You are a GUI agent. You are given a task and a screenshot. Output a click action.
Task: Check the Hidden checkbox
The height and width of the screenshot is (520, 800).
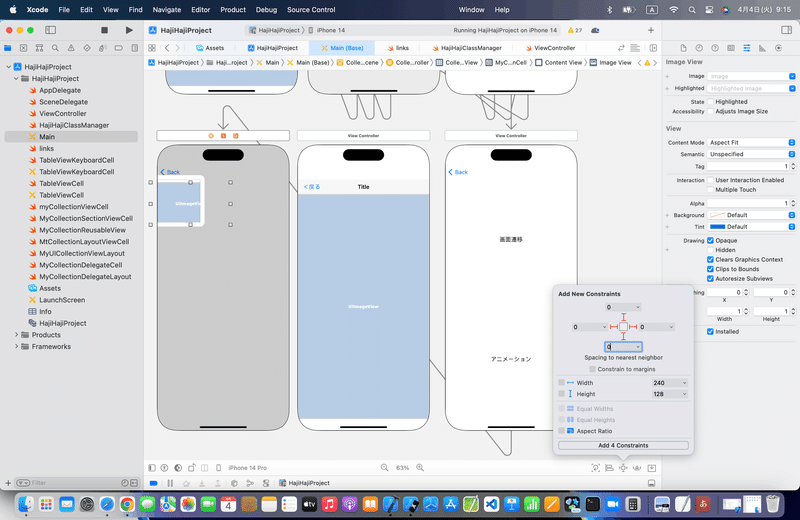tap(710, 250)
